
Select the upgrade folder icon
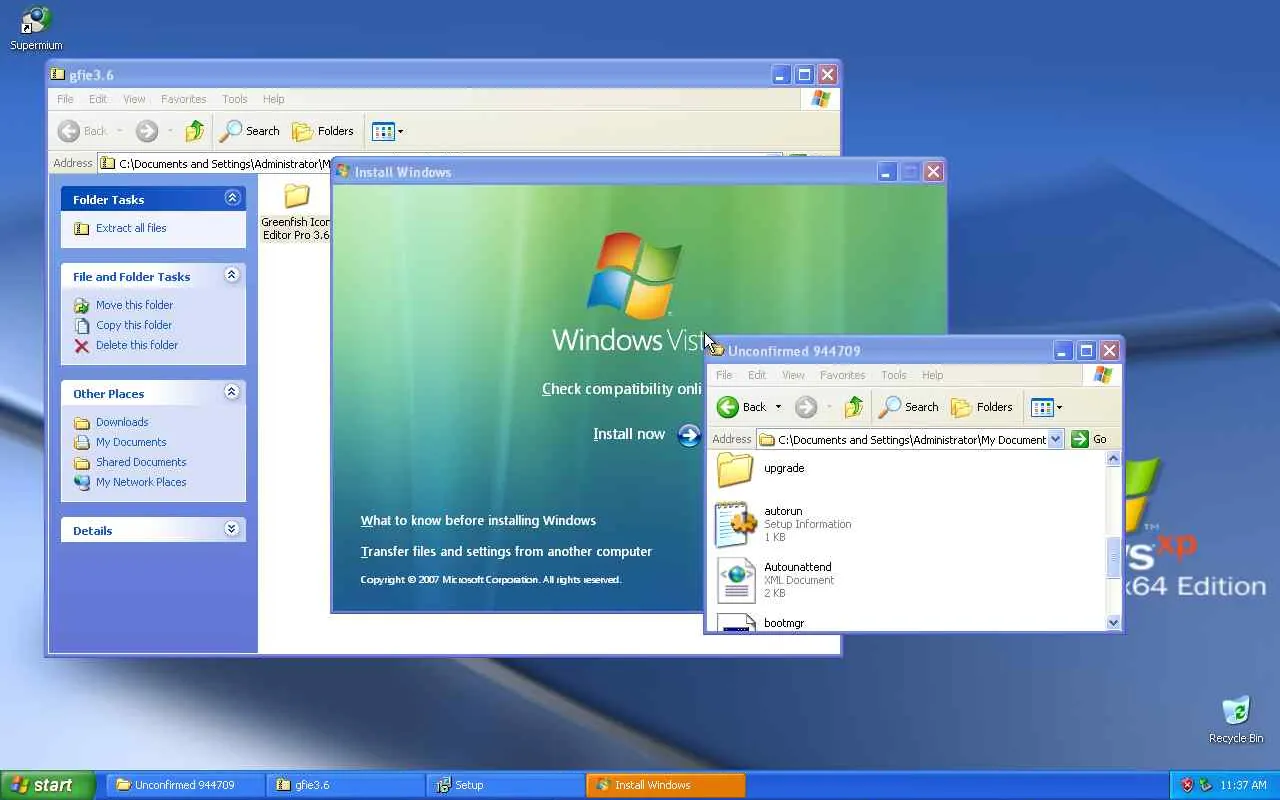click(735, 468)
